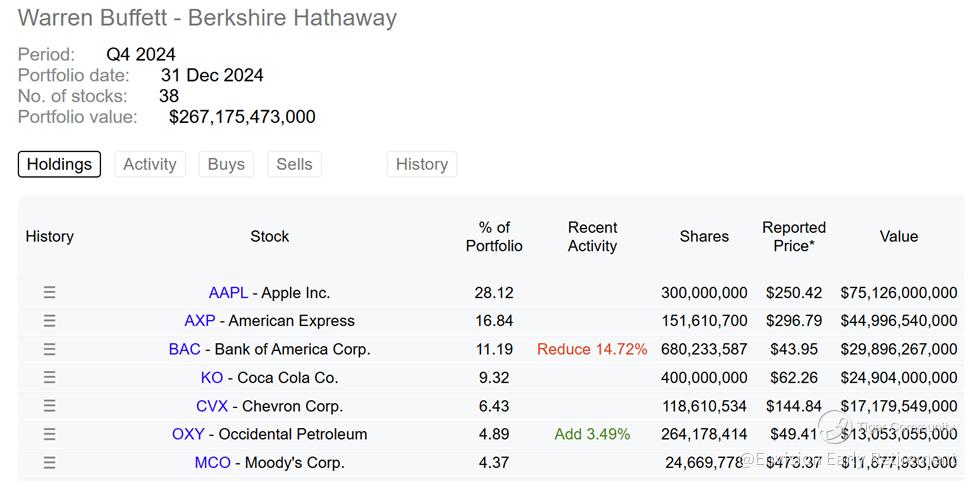Follow the BAC ticker link
975x481 pixels.
coord(184,349)
